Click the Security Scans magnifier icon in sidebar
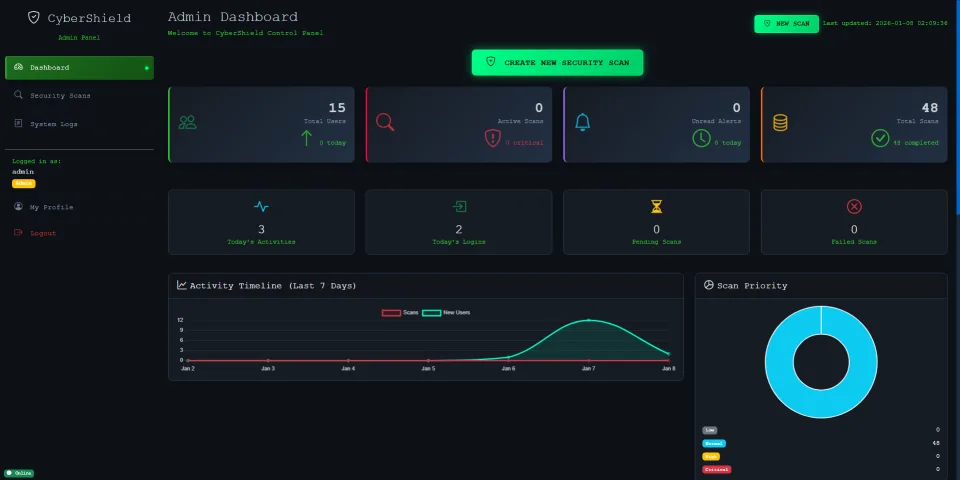This screenshot has height=480, width=960. point(18,95)
